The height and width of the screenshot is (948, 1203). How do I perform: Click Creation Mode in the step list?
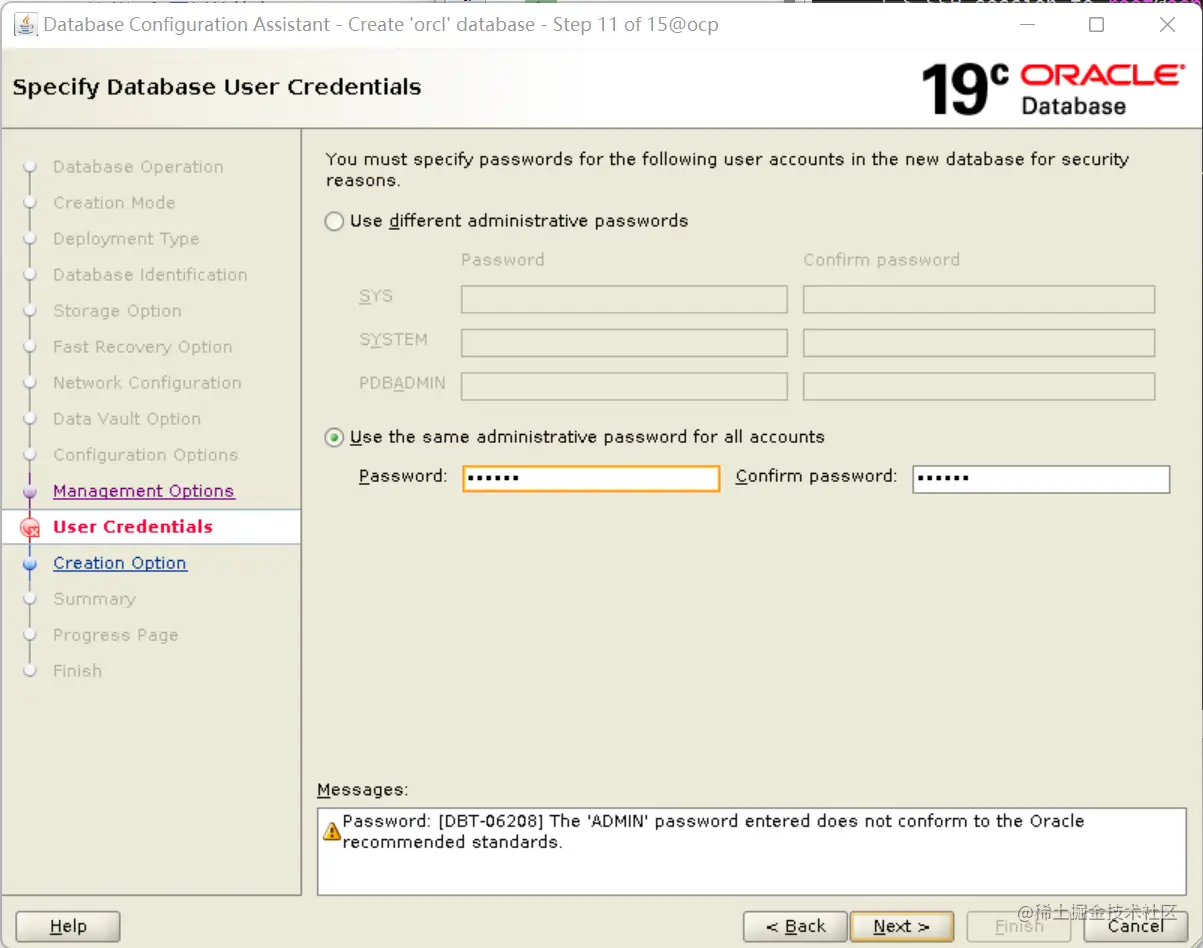(x=114, y=203)
